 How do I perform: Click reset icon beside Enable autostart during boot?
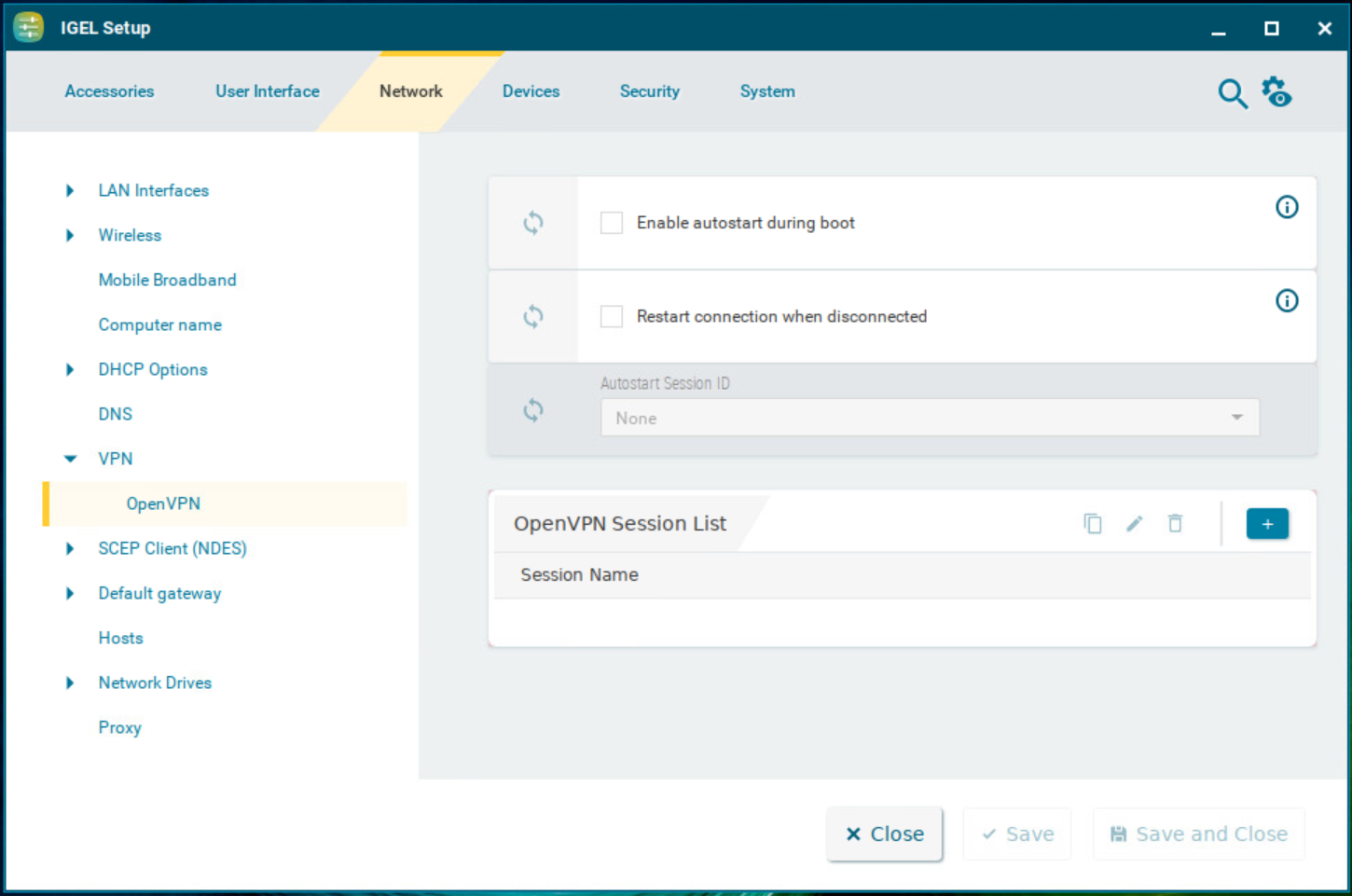click(x=533, y=223)
